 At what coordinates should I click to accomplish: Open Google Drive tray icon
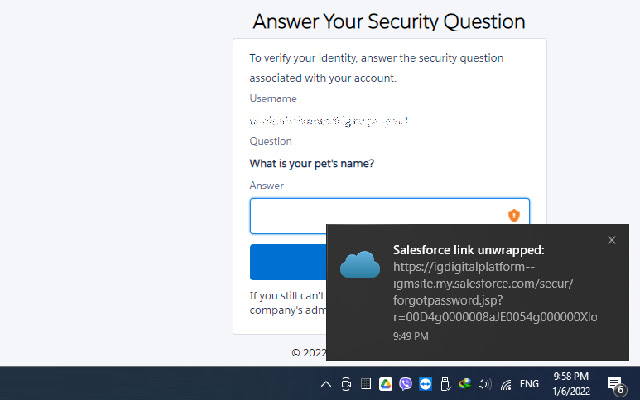[385, 384]
